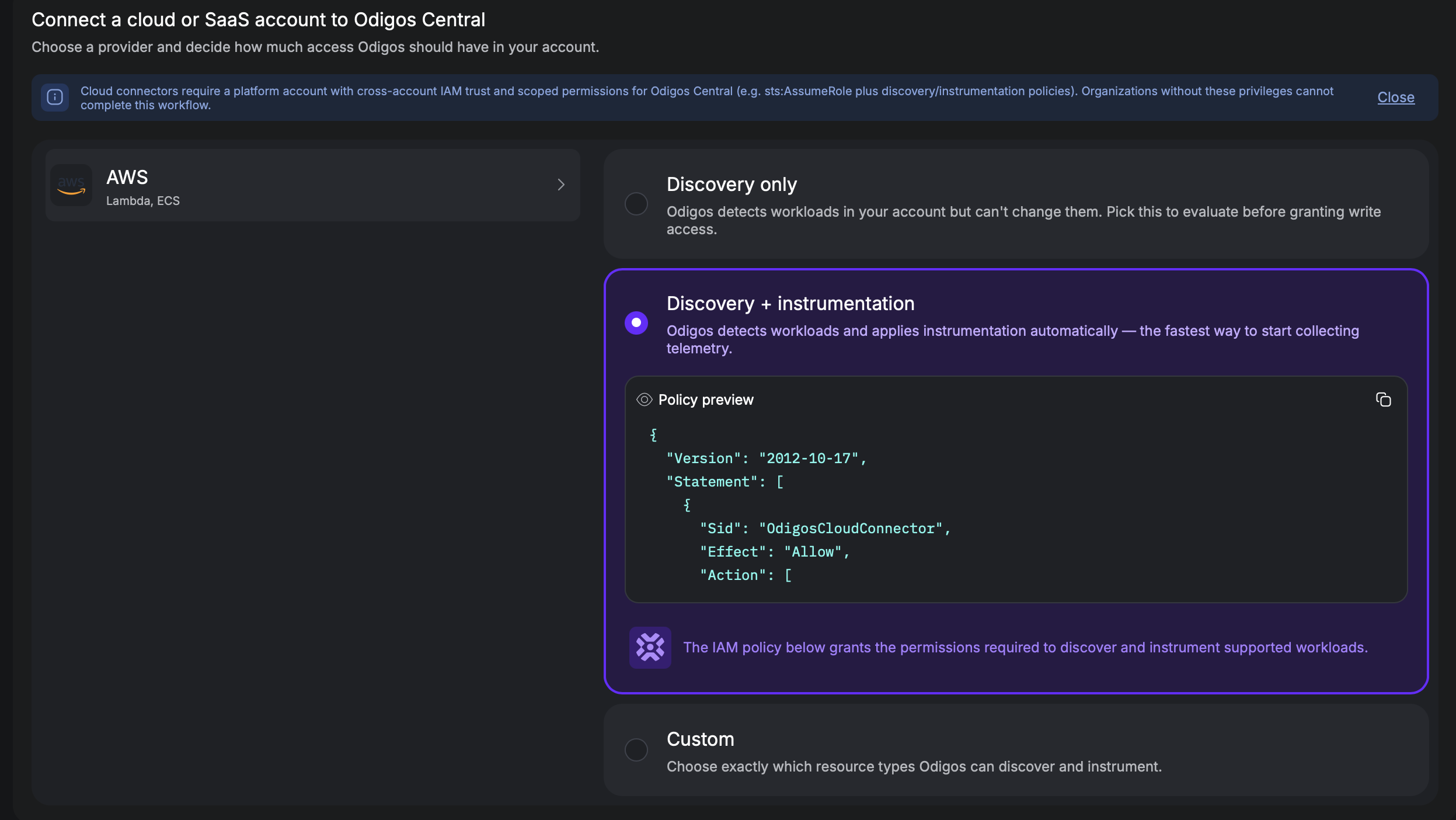
Task: Click the Policy preview label
Action: click(x=706, y=399)
